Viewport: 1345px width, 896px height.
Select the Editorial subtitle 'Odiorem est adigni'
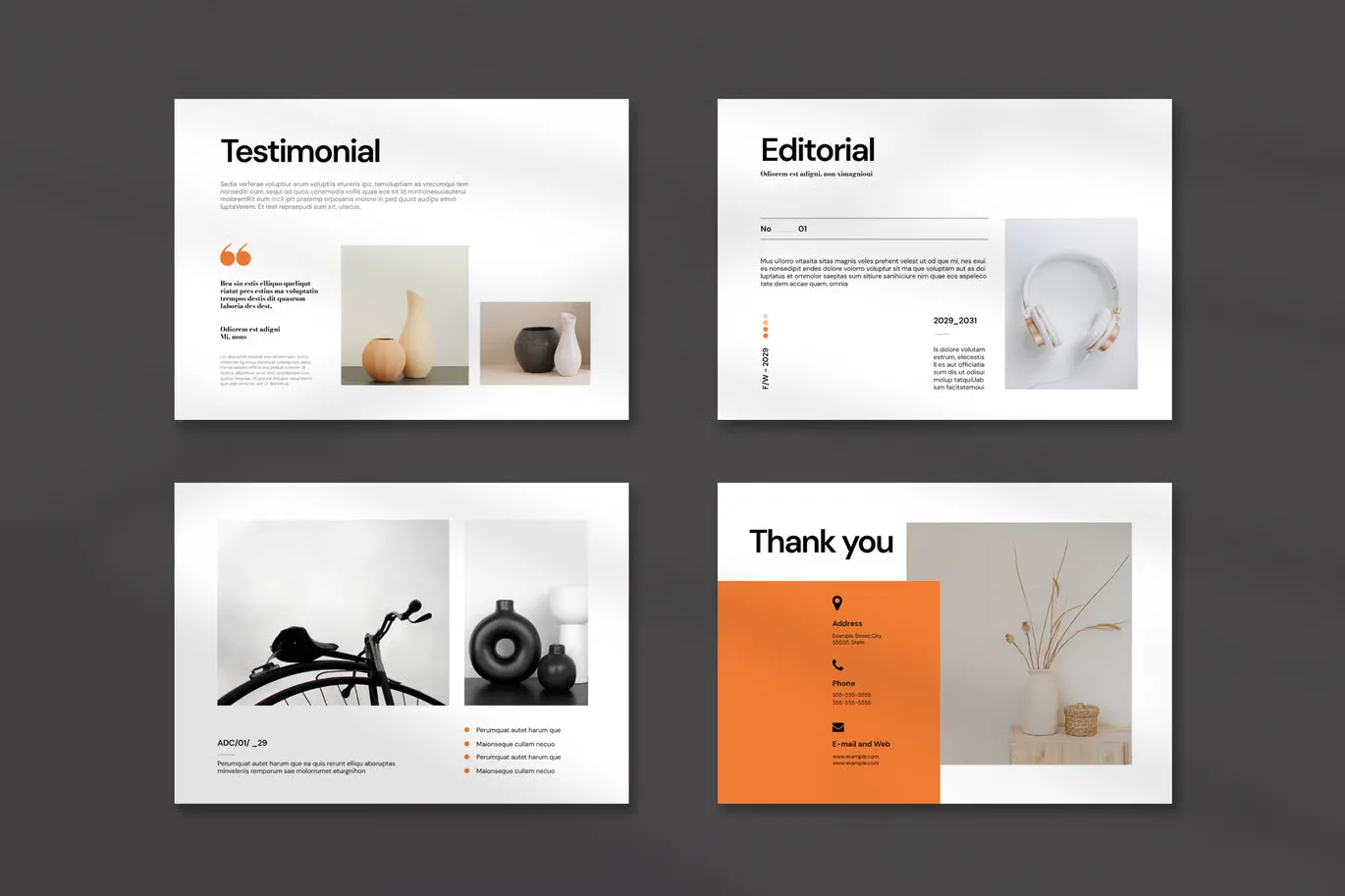tap(817, 174)
